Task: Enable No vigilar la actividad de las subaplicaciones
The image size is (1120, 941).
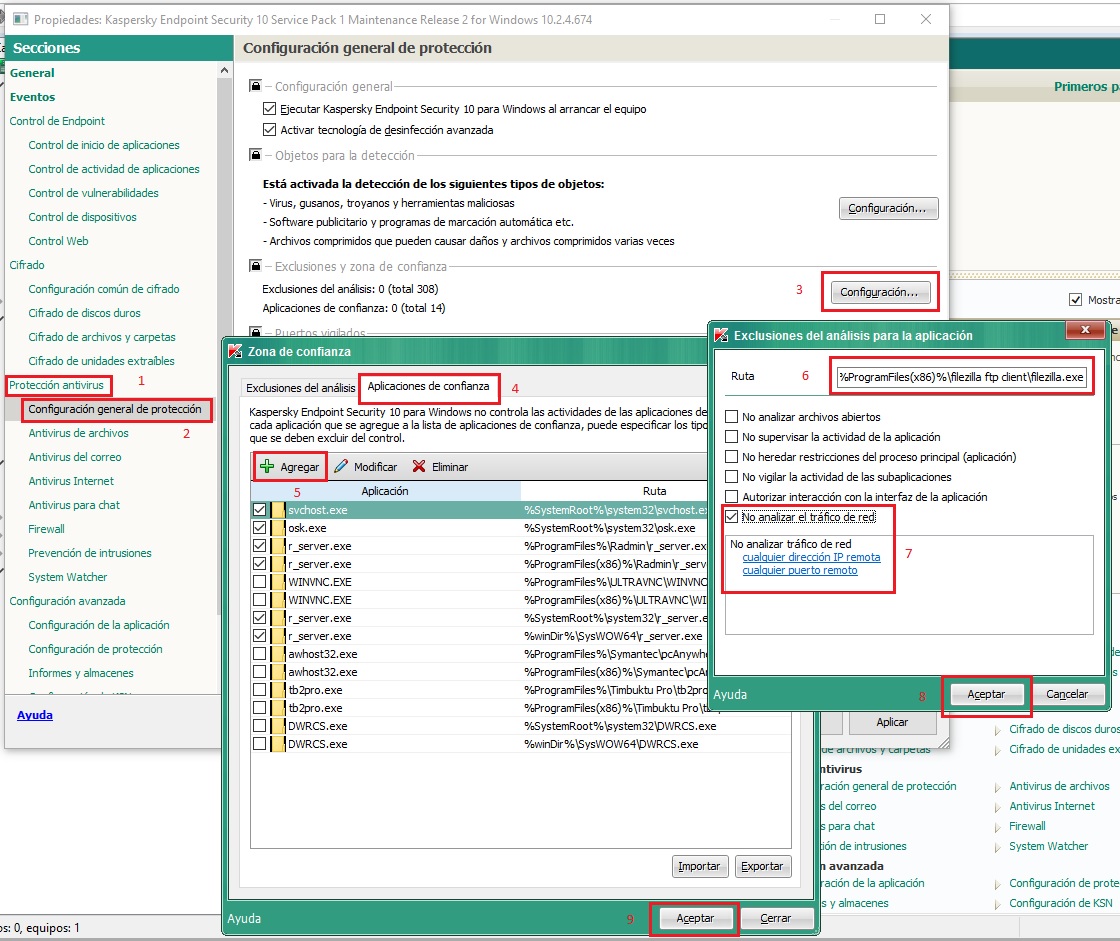Action: point(731,477)
